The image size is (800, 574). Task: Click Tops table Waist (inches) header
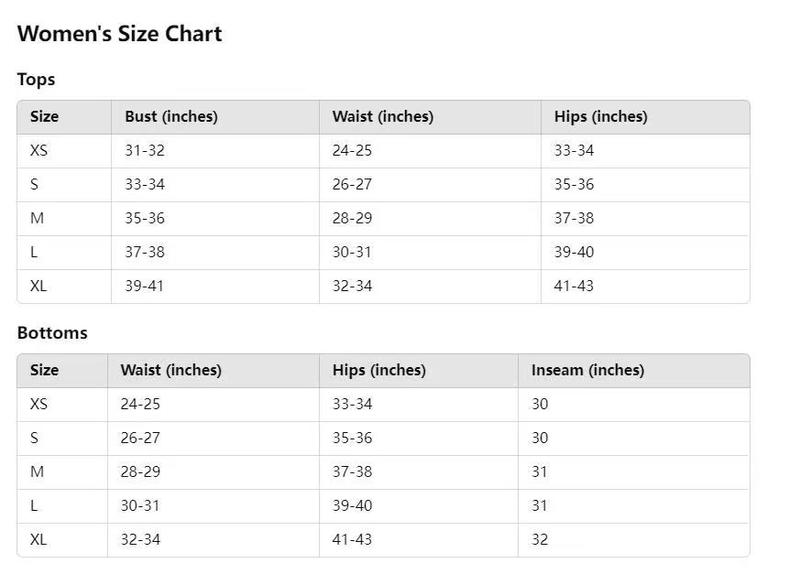[383, 117]
